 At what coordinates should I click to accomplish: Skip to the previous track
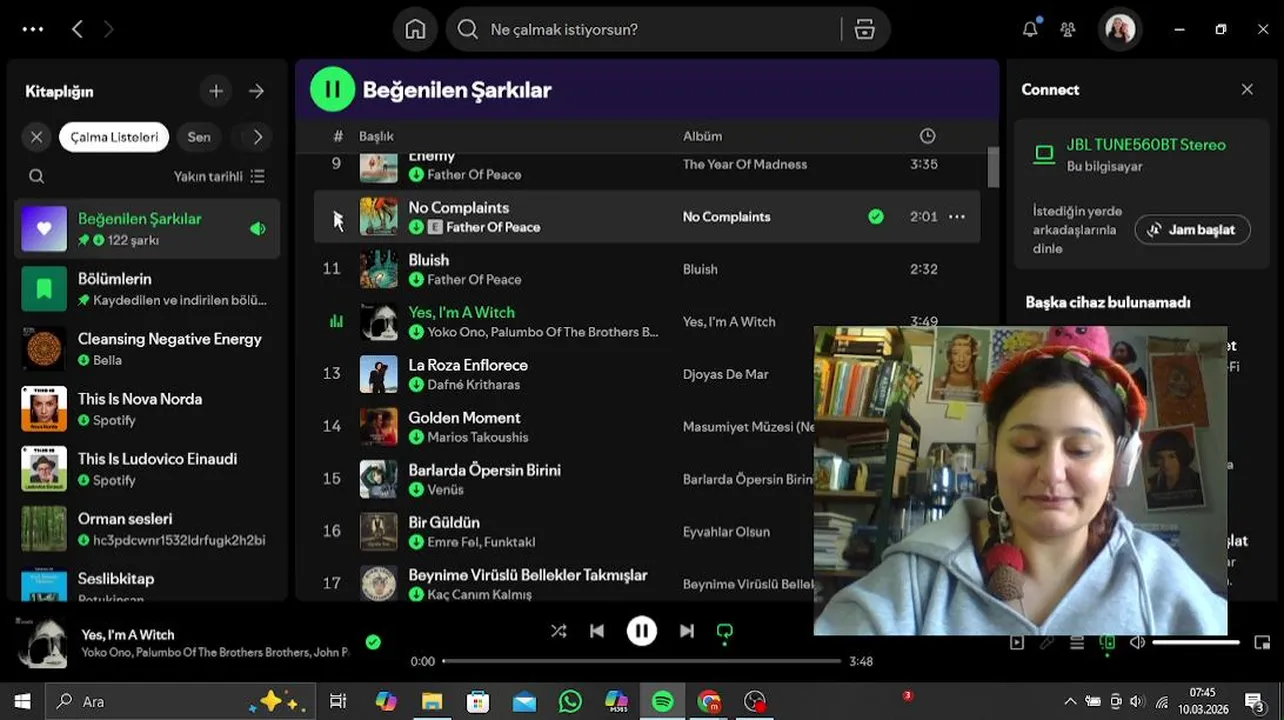pos(597,631)
